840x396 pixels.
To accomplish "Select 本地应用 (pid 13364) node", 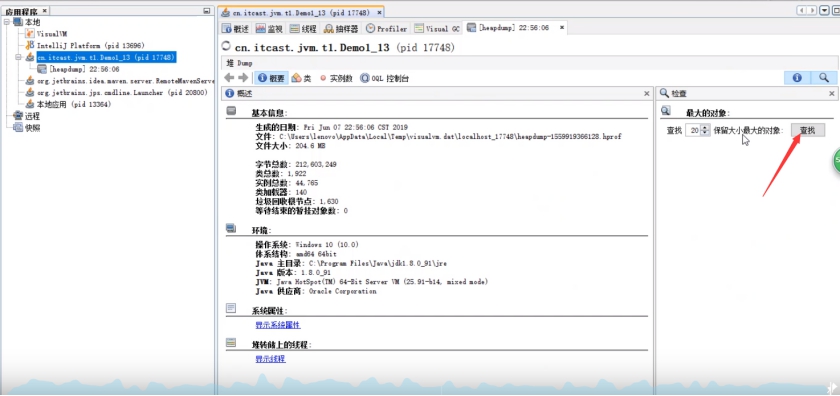I will coord(73,104).
